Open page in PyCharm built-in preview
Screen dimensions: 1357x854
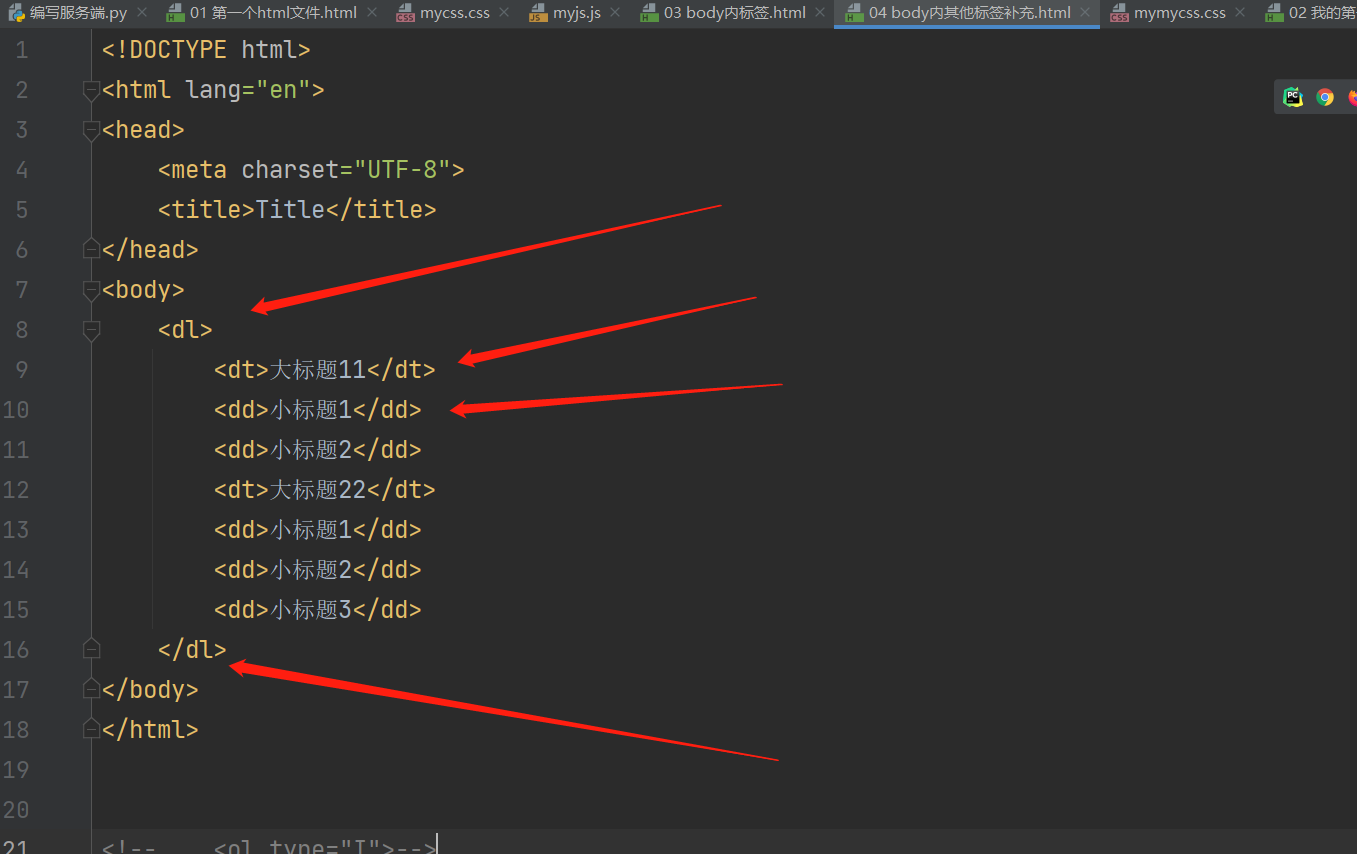click(x=1293, y=97)
